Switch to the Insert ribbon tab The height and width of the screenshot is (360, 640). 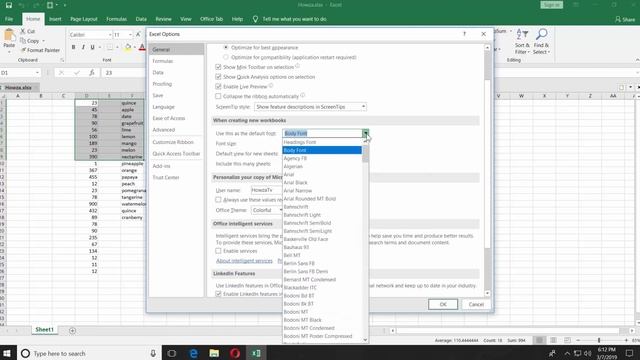55,19
